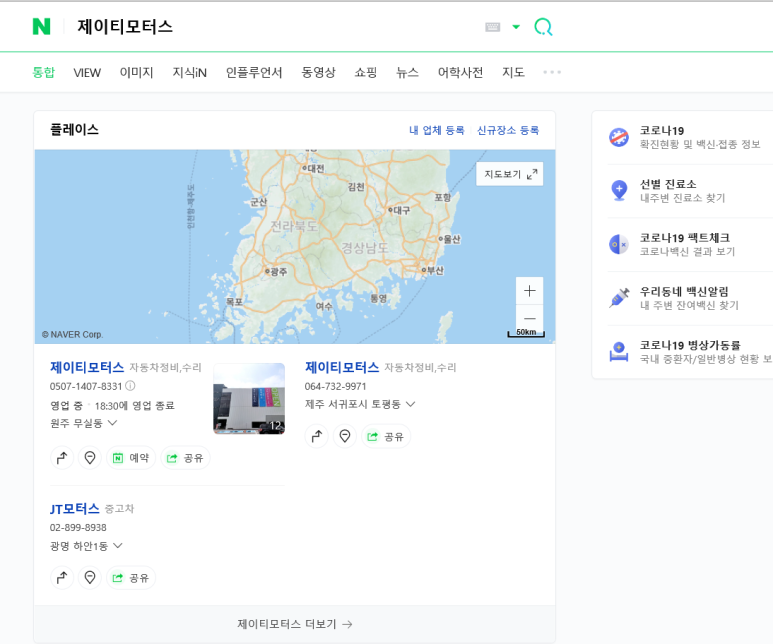Open 코로나19 확진현황 link
Screen dimensions: 773x644
click(700, 137)
